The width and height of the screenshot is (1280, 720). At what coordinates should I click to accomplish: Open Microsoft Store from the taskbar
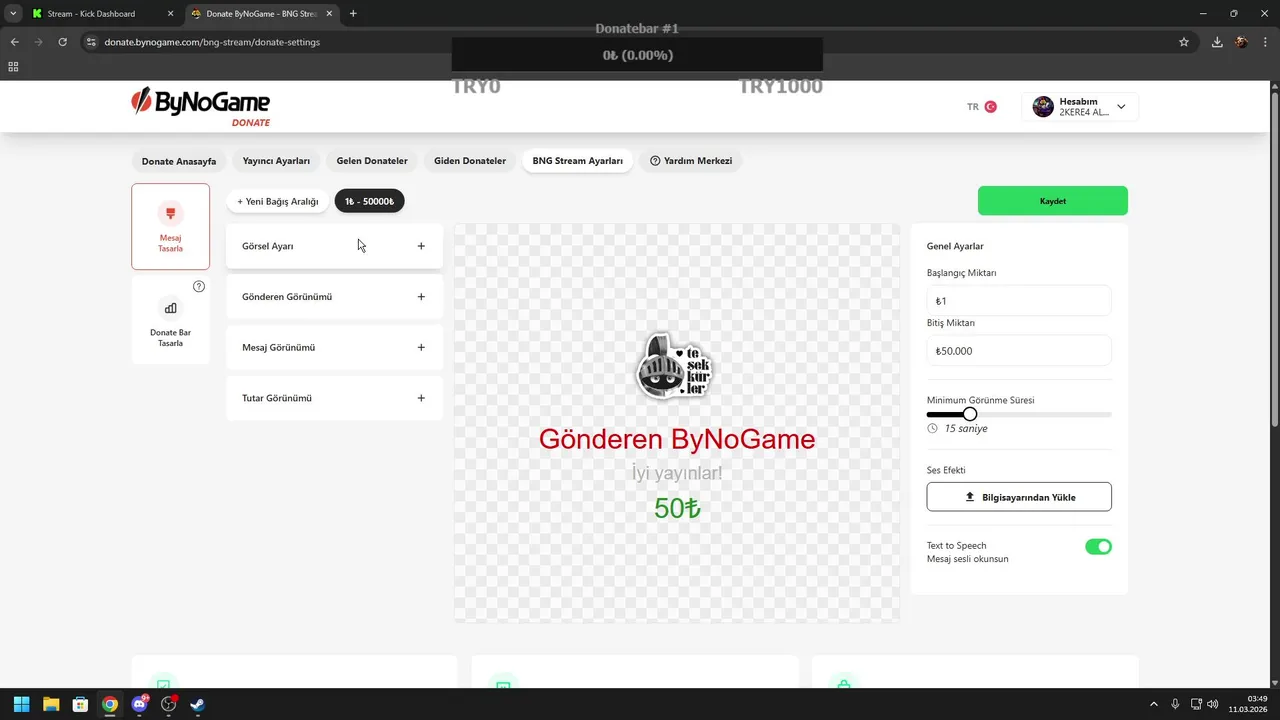click(x=80, y=704)
